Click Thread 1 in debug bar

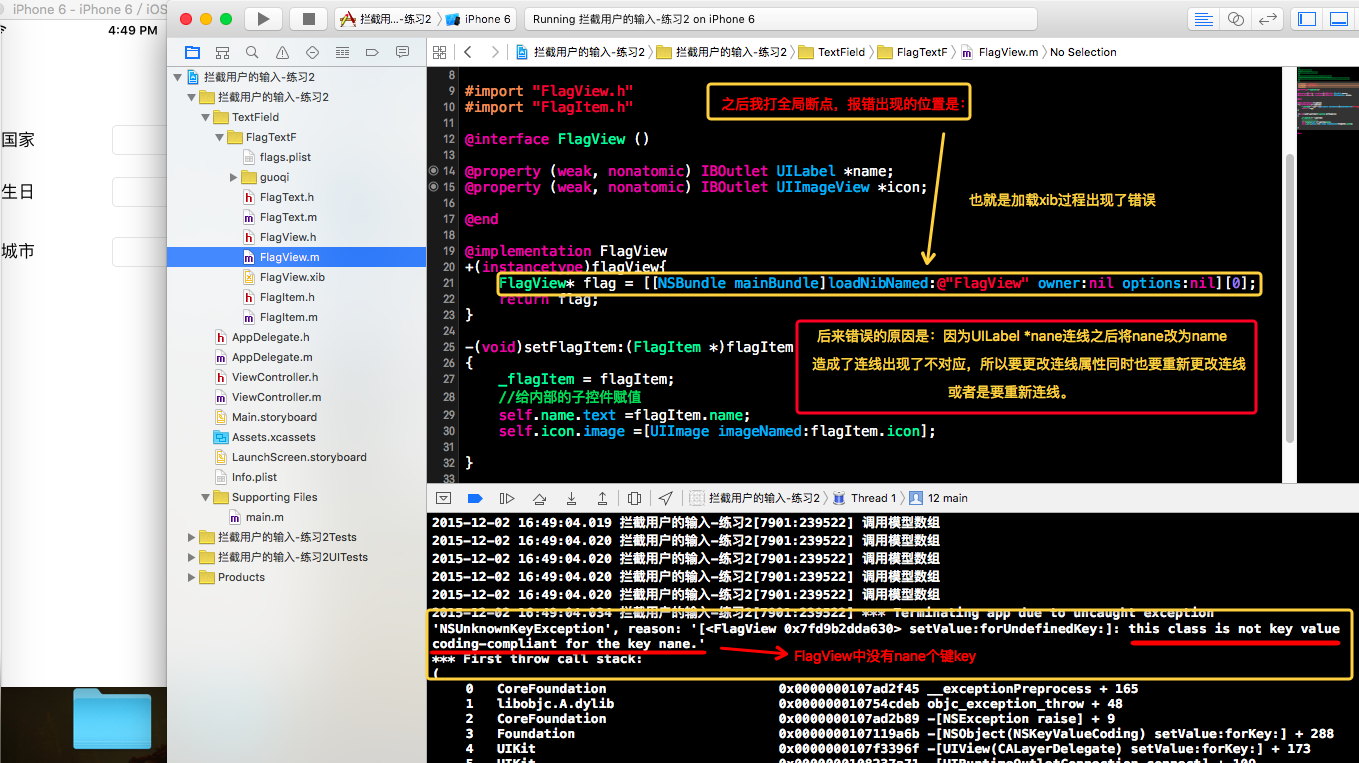tap(864, 498)
